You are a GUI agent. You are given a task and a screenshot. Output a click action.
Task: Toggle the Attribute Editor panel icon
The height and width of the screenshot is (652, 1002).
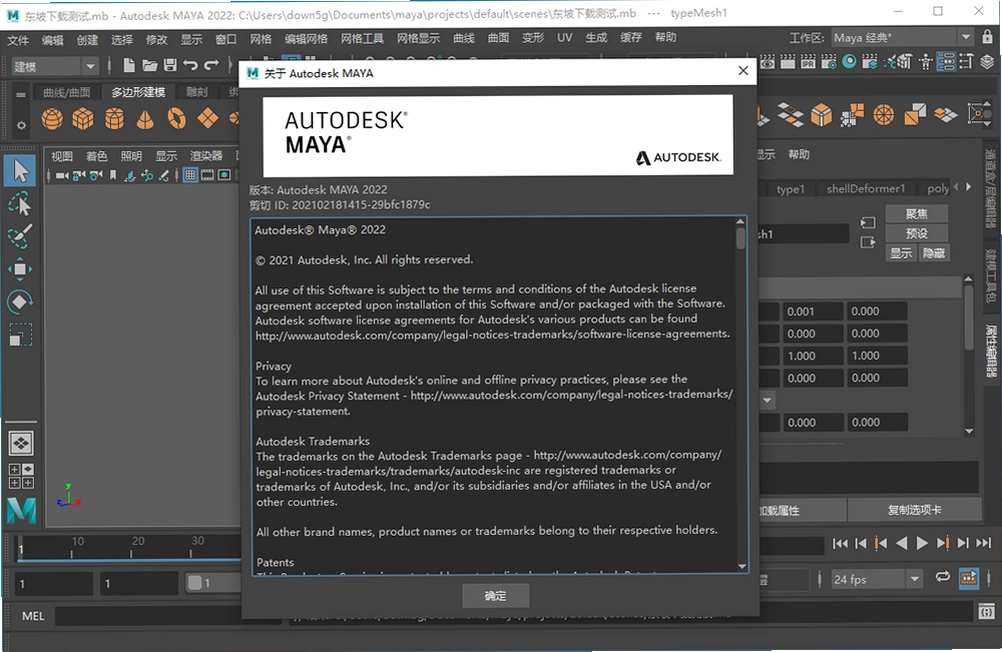[946, 62]
